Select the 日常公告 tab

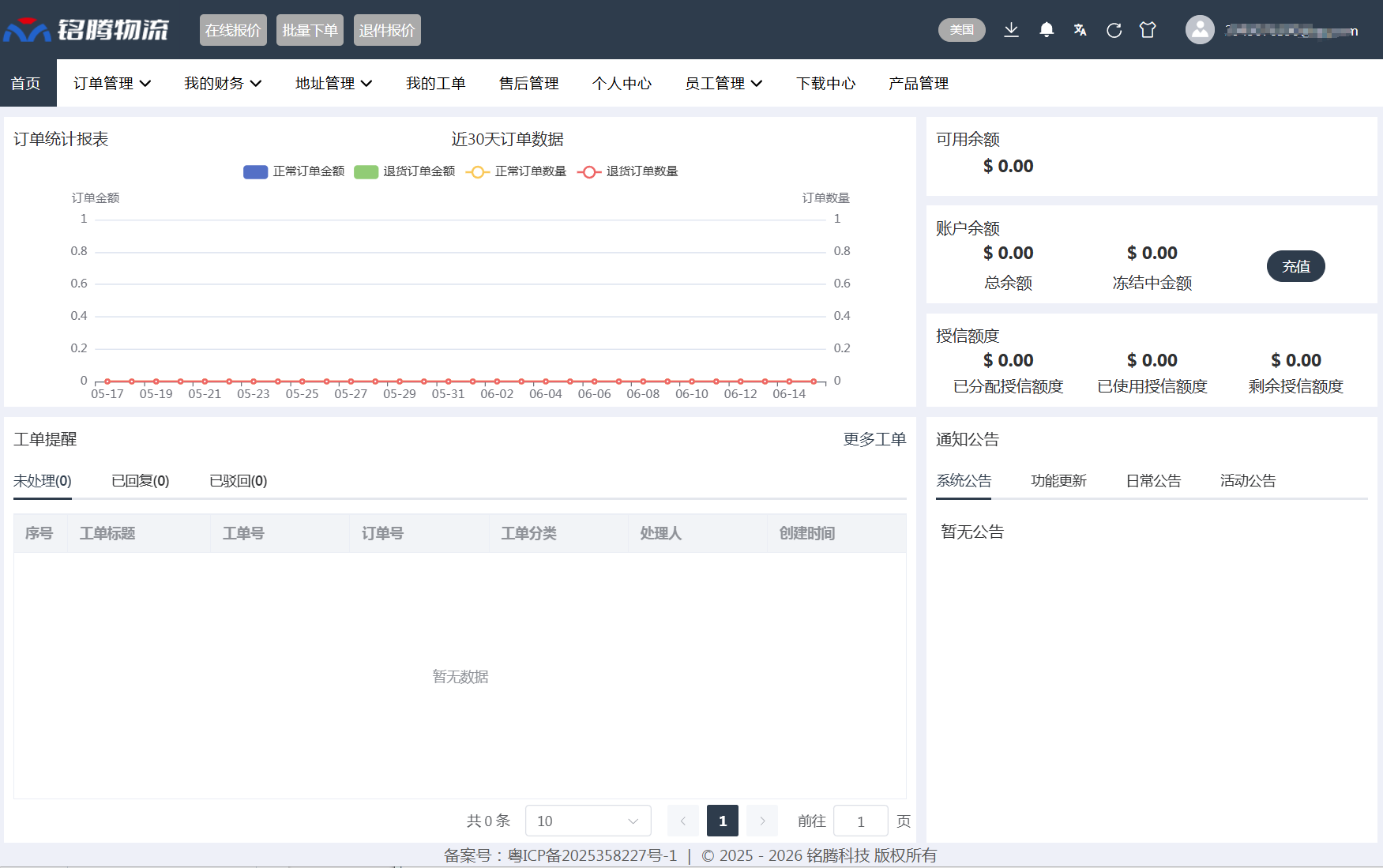point(1153,481)
